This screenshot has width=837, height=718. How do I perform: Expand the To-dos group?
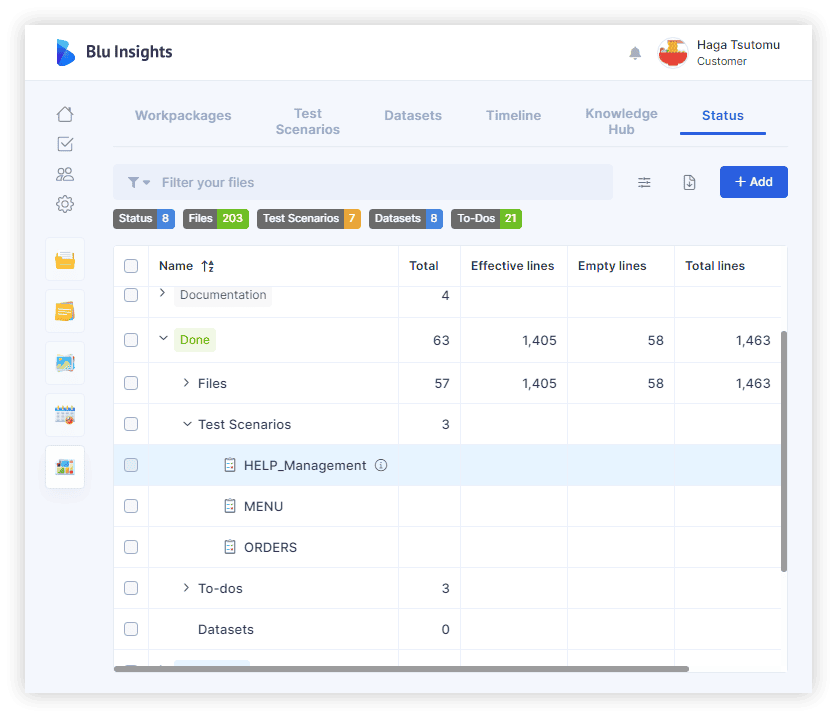click(x=186, y=588)
